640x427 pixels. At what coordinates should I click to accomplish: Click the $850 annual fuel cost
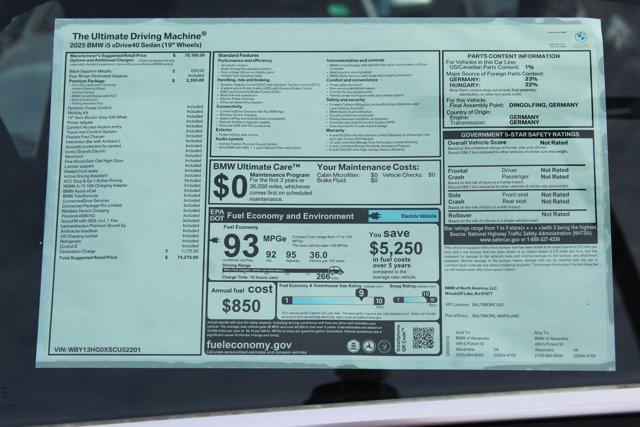(241, 306)
